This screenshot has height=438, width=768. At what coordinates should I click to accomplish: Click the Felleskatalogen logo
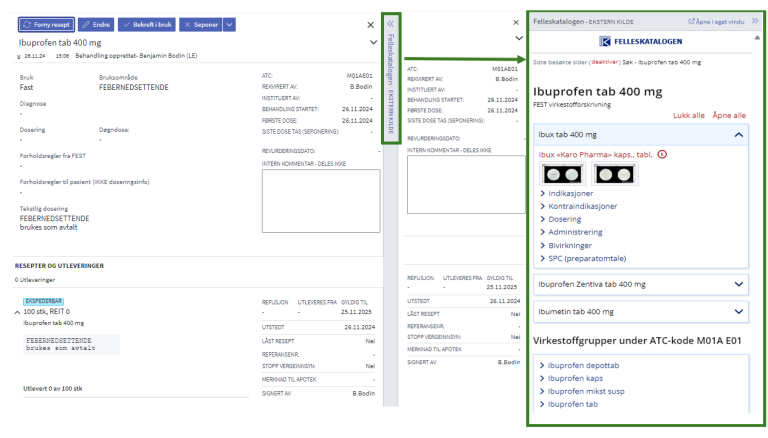(x=641, y=42)
